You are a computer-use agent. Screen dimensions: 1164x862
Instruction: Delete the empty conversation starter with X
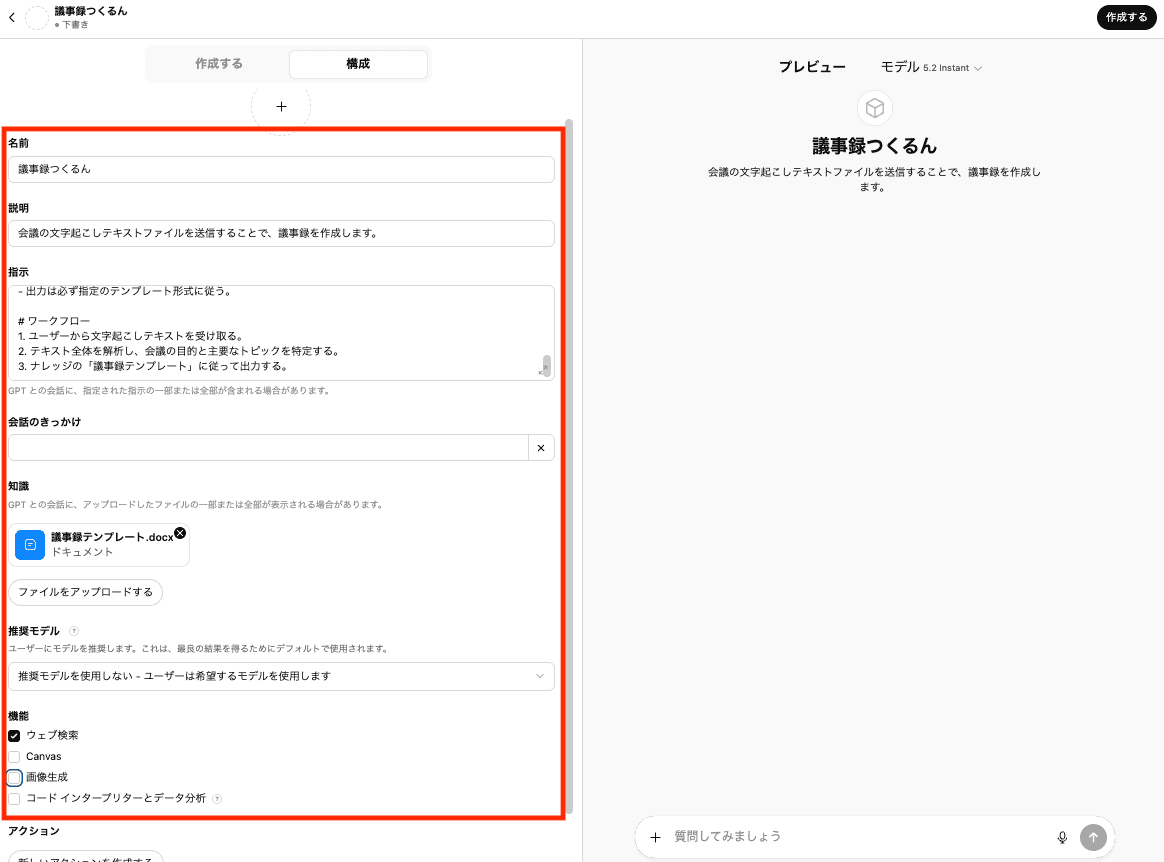click(x=540, y=448)
